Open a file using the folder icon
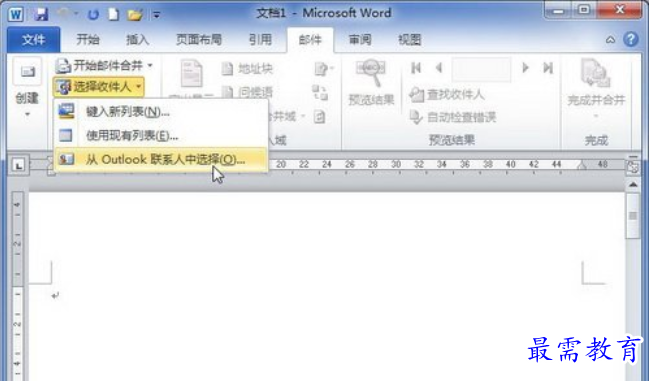 (x=135, y=15)
